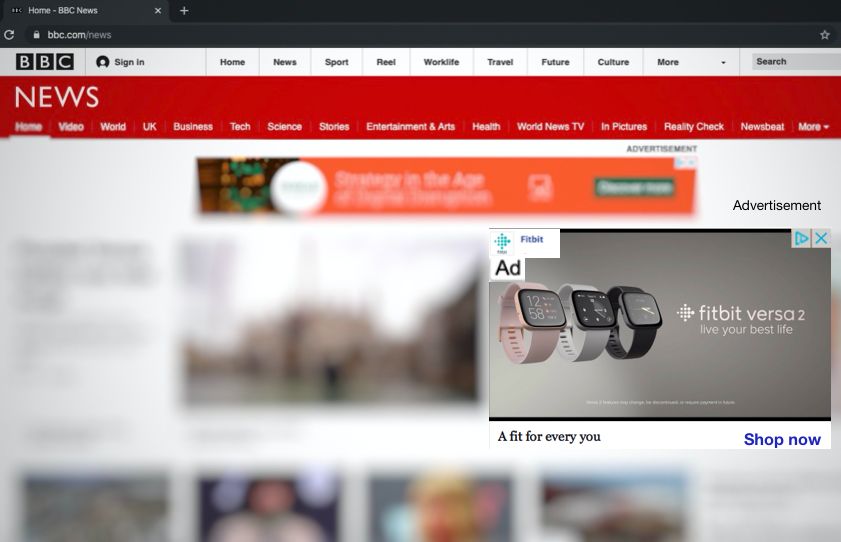Screen dimensions: 841x542
Task: Open the Stories section
Action: [x=334, y=127]
